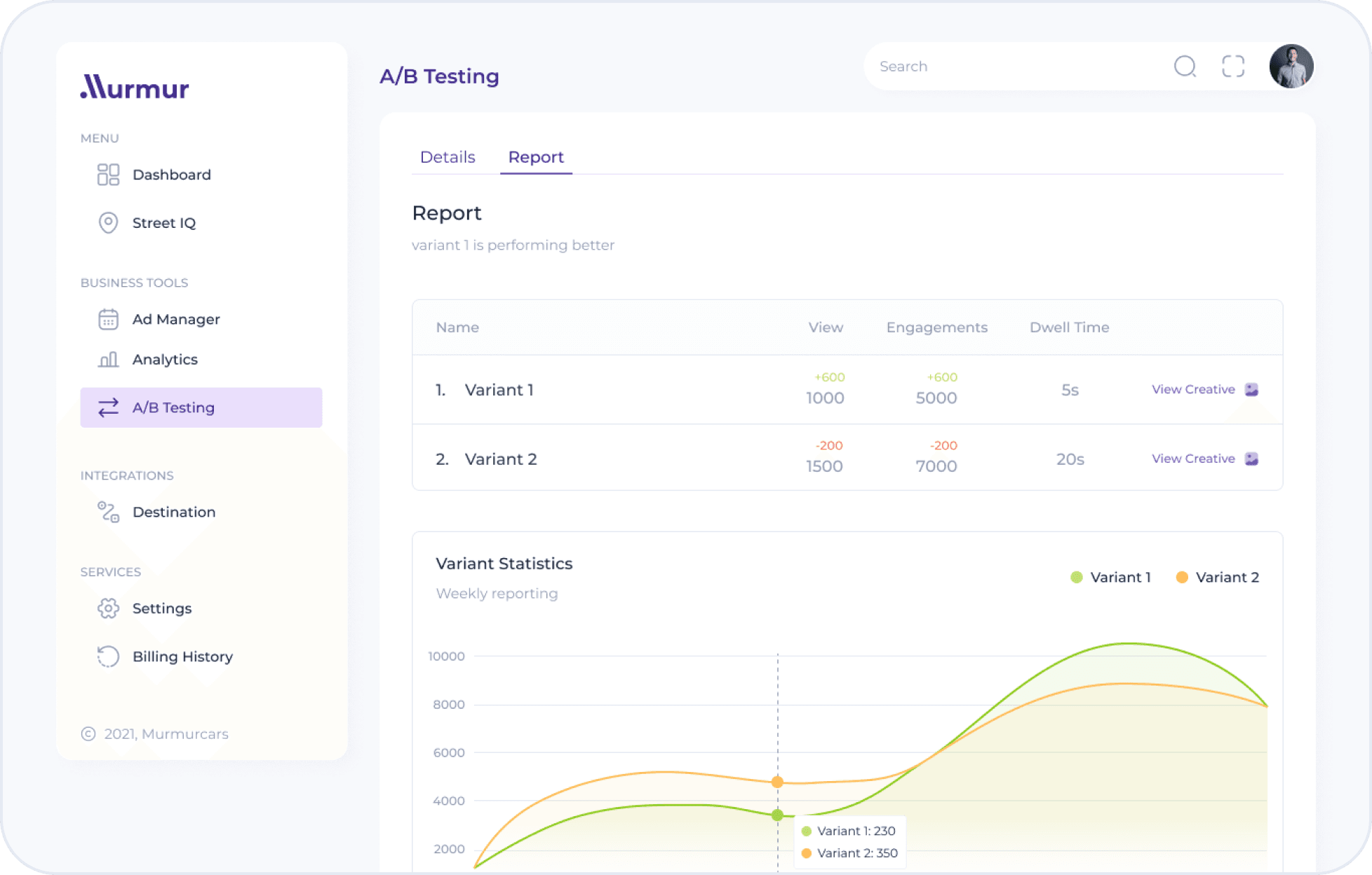
Task: Click the Billing History clock icon
Action: [x=108, y=656]
